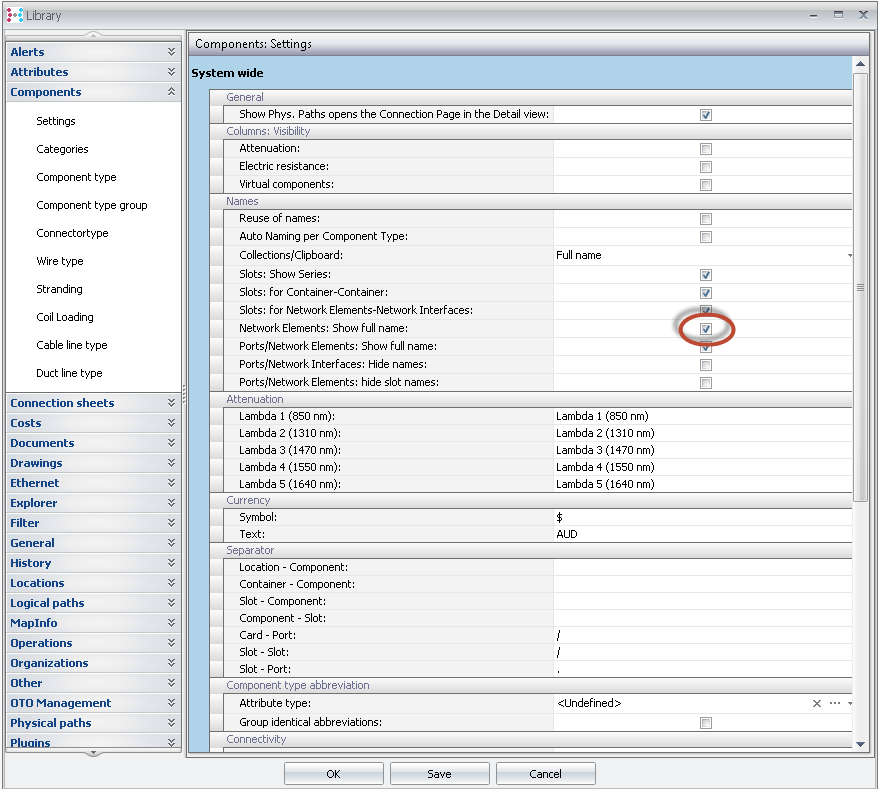This screenshot has width=878, height=789.
Task: Edit the Slot - Port separator field
Action: tap(702, 669)
